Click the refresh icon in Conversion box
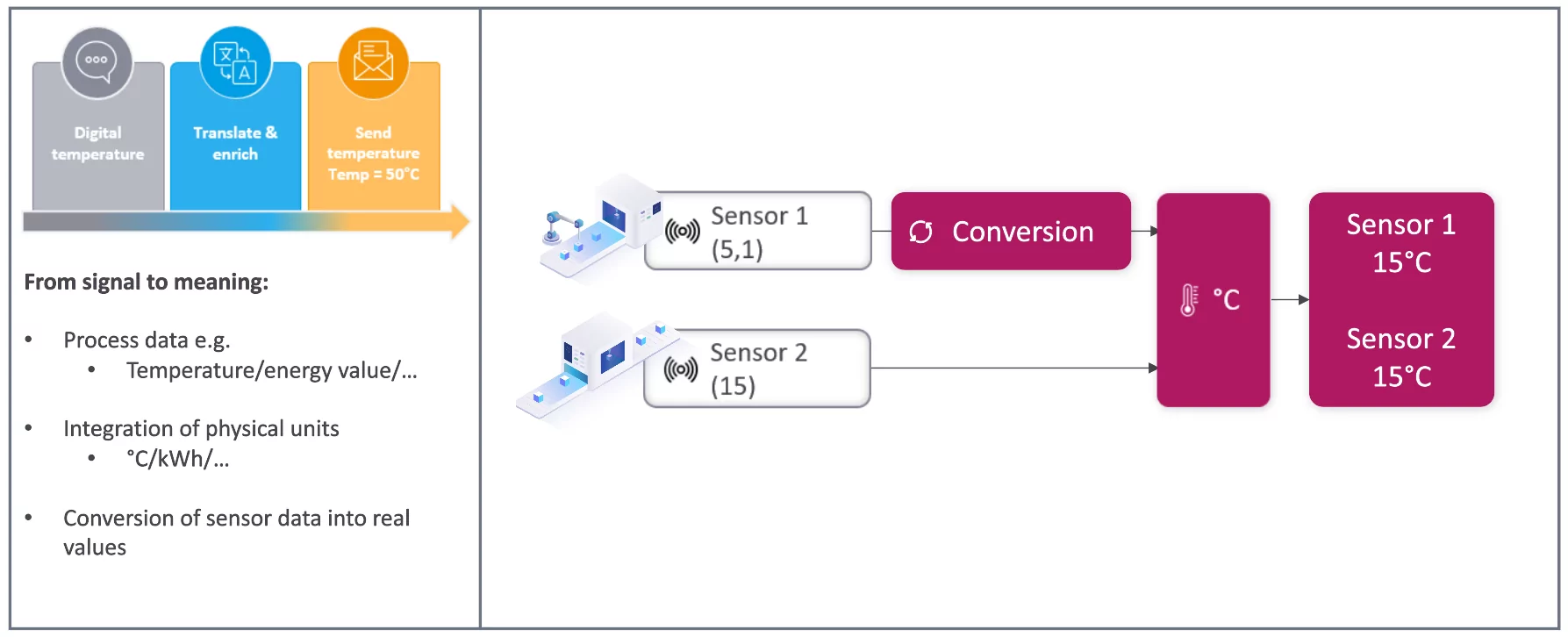 point(920,232)
